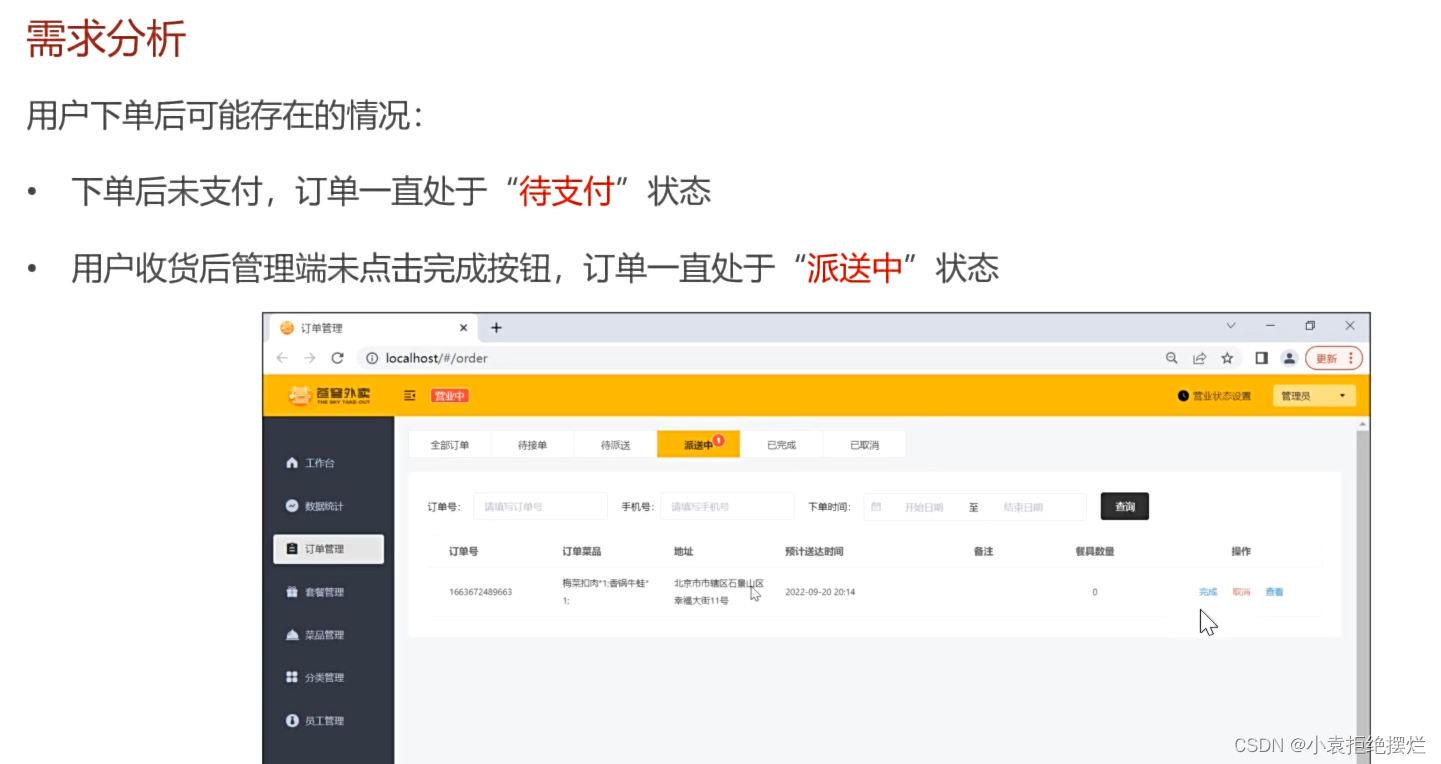Open 营业状态设置 business status clock icon
This screenshot has width=1441, height=764.
[x=1184, y=395]
